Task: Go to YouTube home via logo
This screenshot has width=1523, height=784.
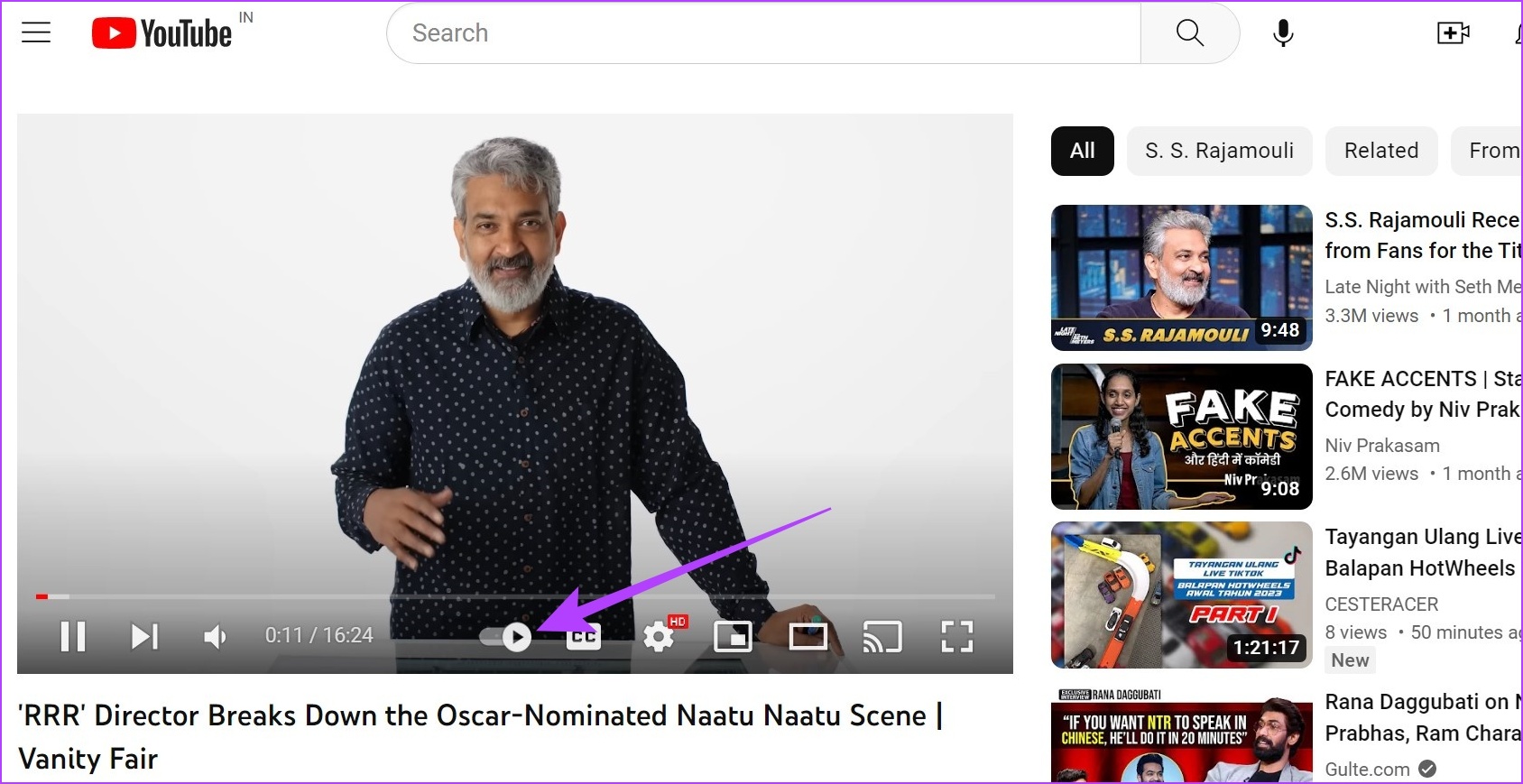Action: [x=162, y=33]
